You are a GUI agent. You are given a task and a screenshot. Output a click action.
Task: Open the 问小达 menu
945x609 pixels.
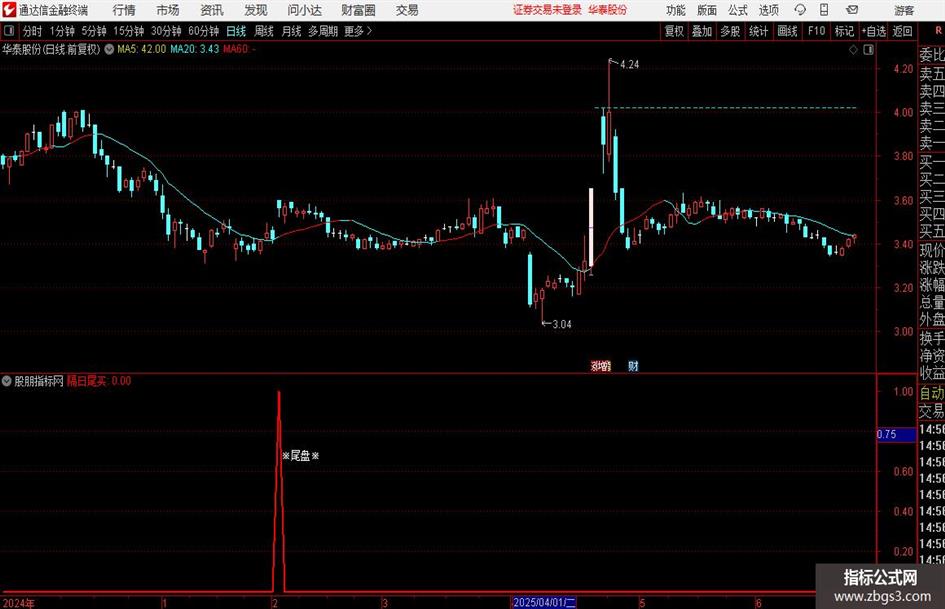pyautogui.click(x=304, y=10)
